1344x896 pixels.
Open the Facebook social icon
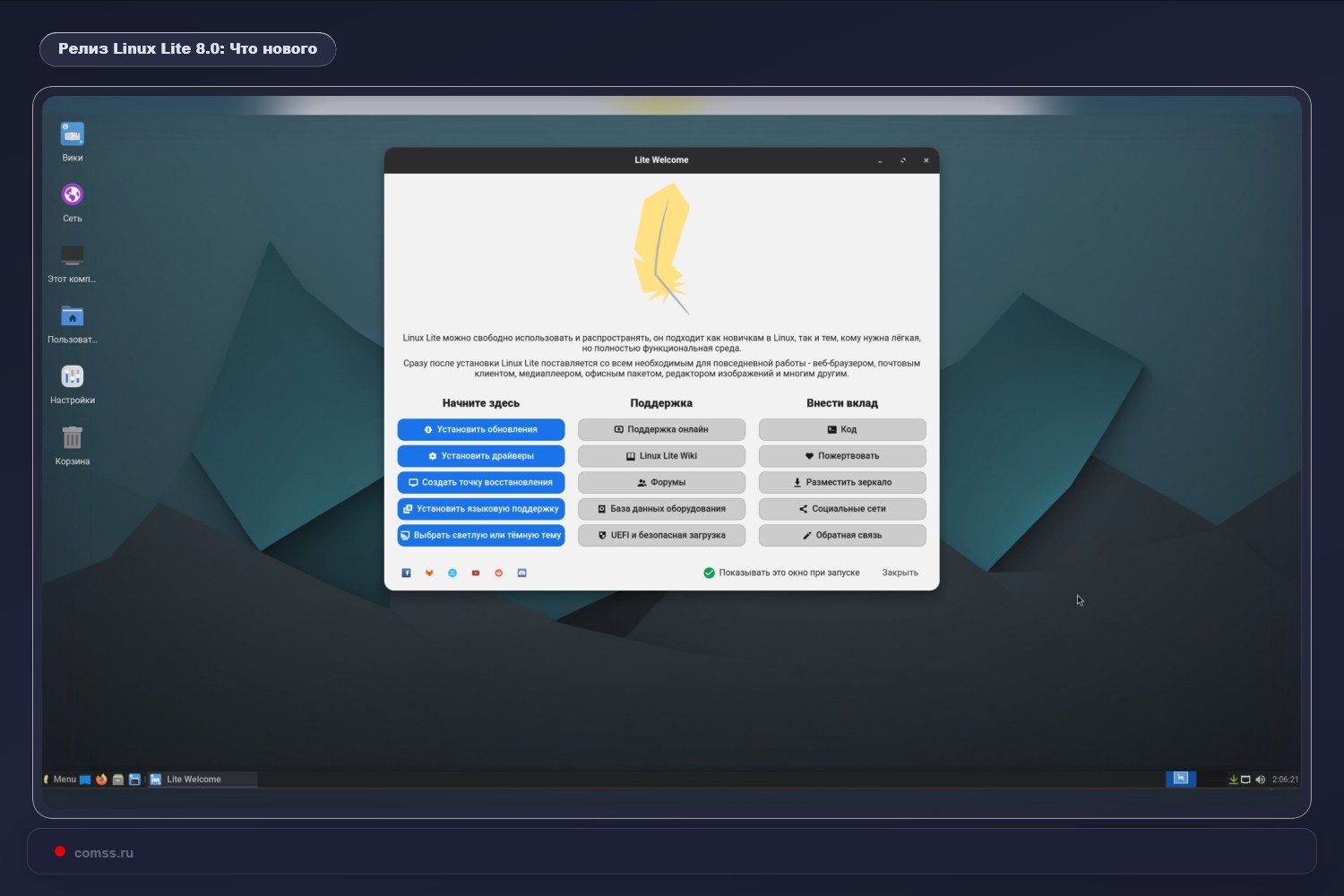point(406,573)
